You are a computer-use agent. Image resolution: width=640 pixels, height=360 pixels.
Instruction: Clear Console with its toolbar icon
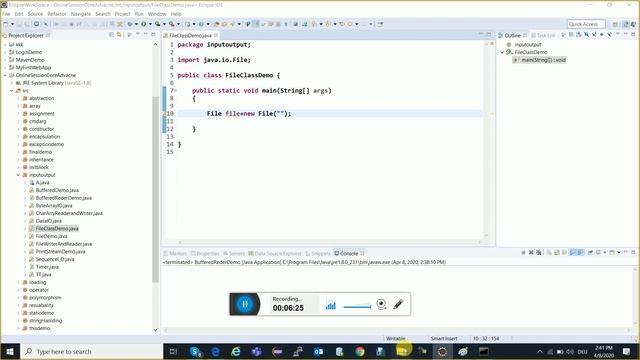tap(549, 253)
